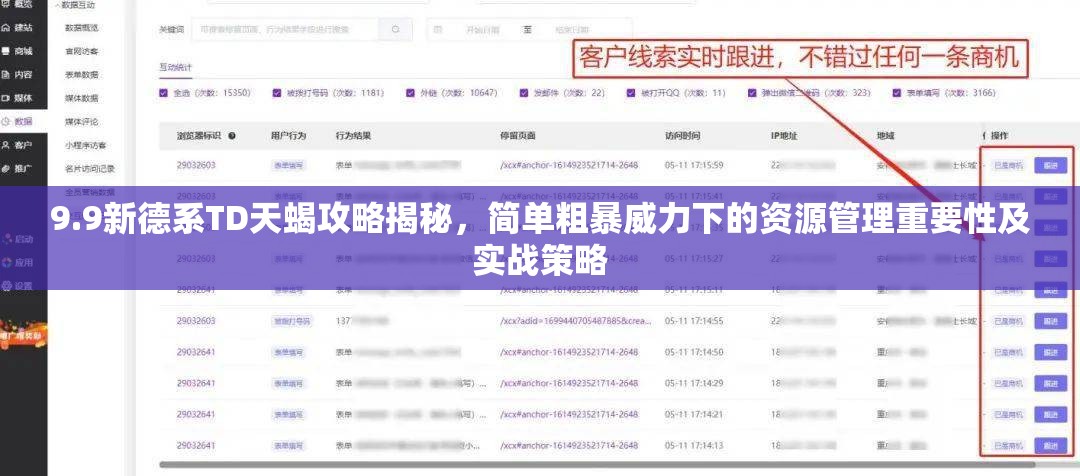Open 媒体评论 in the submenu
Viewport: 1080px width, 476px height.
[82, 122]
